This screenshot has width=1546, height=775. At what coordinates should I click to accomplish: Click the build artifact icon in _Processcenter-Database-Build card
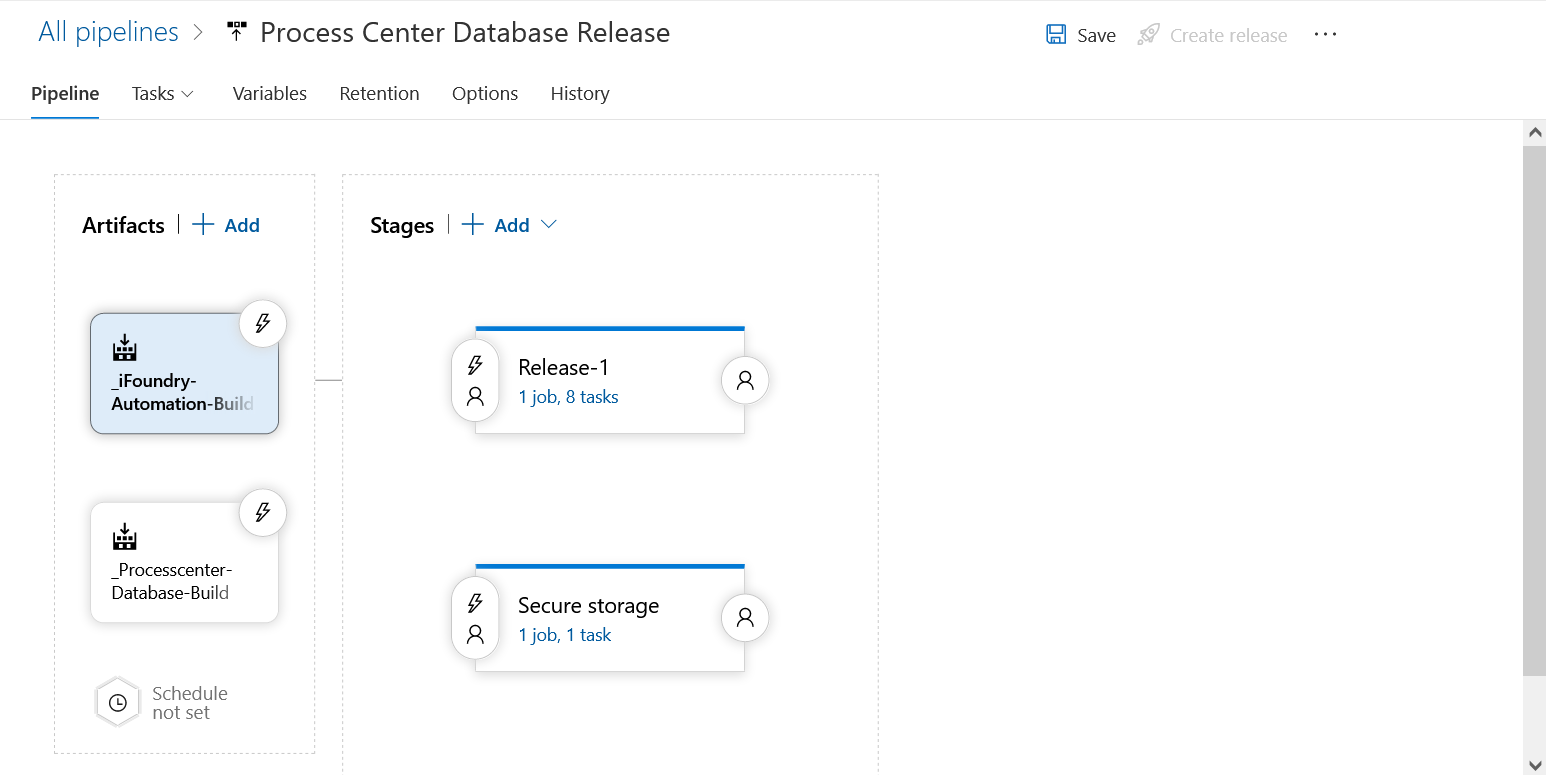pyautogui.click(x=124, y=536)
